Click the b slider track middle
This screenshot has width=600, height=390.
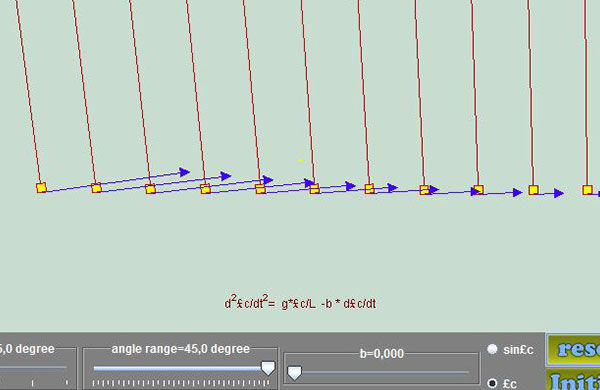click(382, 372)
